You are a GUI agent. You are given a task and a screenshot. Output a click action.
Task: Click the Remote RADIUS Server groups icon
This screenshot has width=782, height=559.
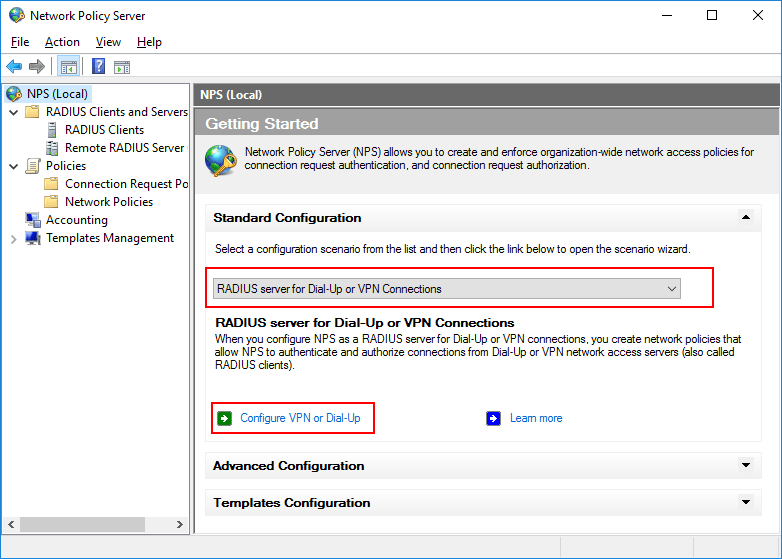[52, 148]
